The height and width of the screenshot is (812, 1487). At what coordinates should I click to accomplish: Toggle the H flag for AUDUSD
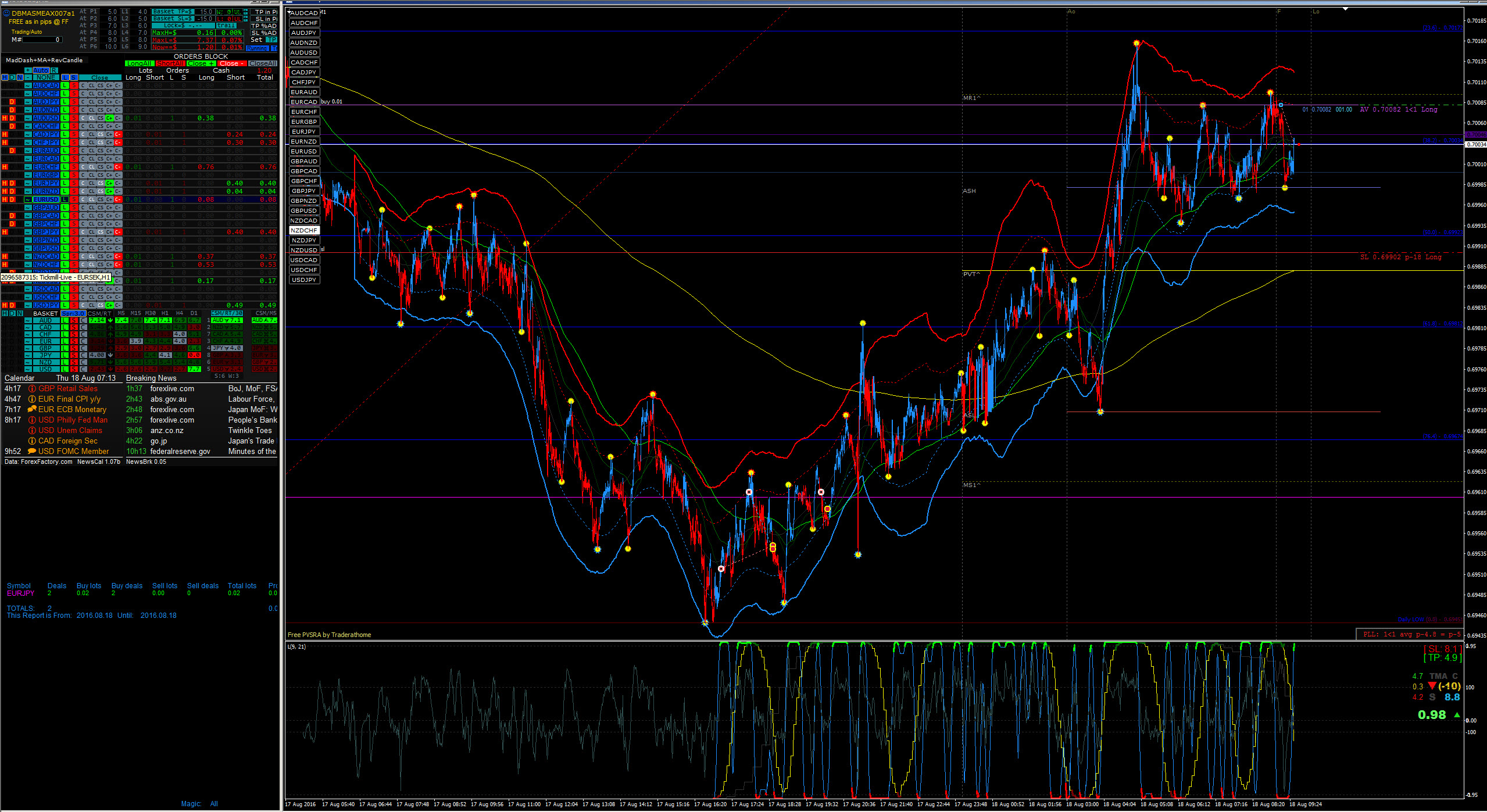pyautogui.click(x=5, y=118)
